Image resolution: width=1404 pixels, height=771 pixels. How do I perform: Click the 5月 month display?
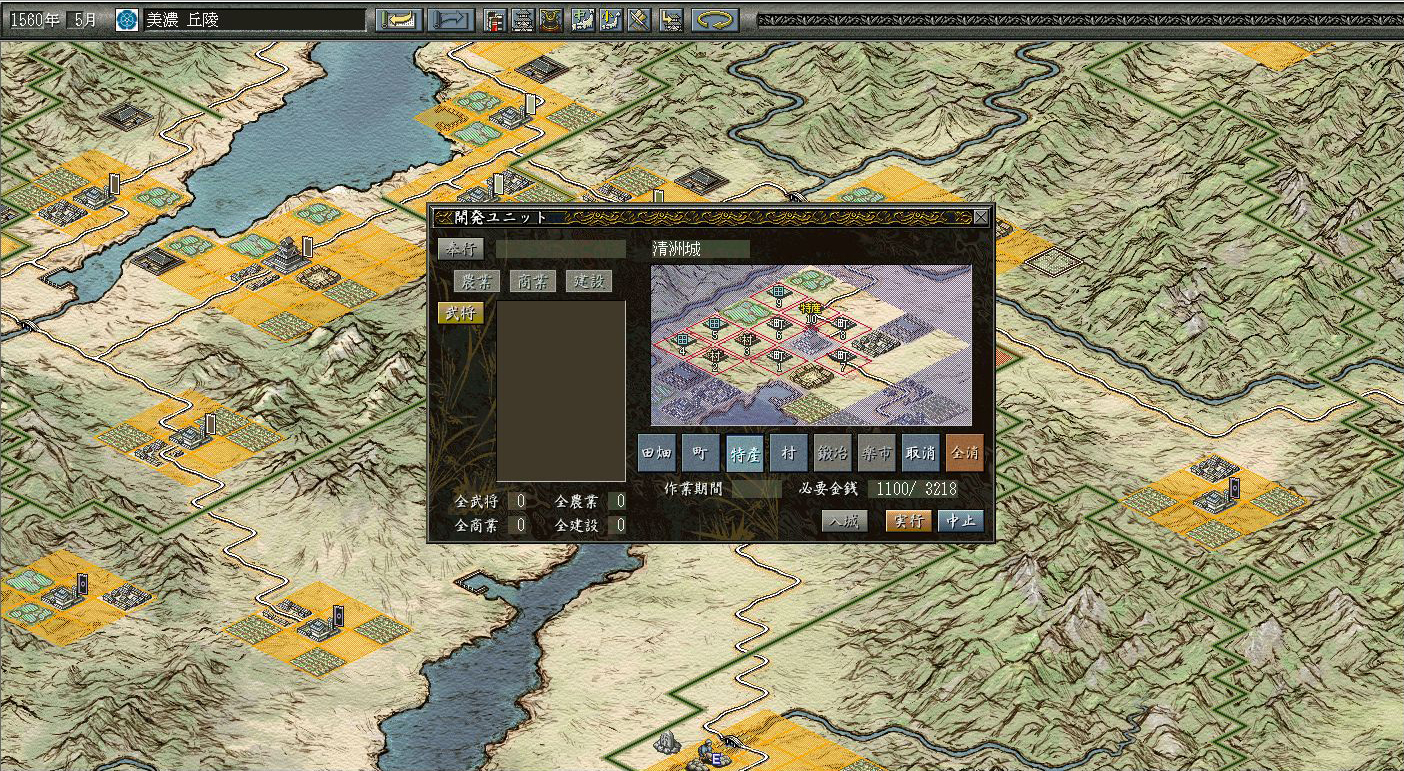(84, 20)
